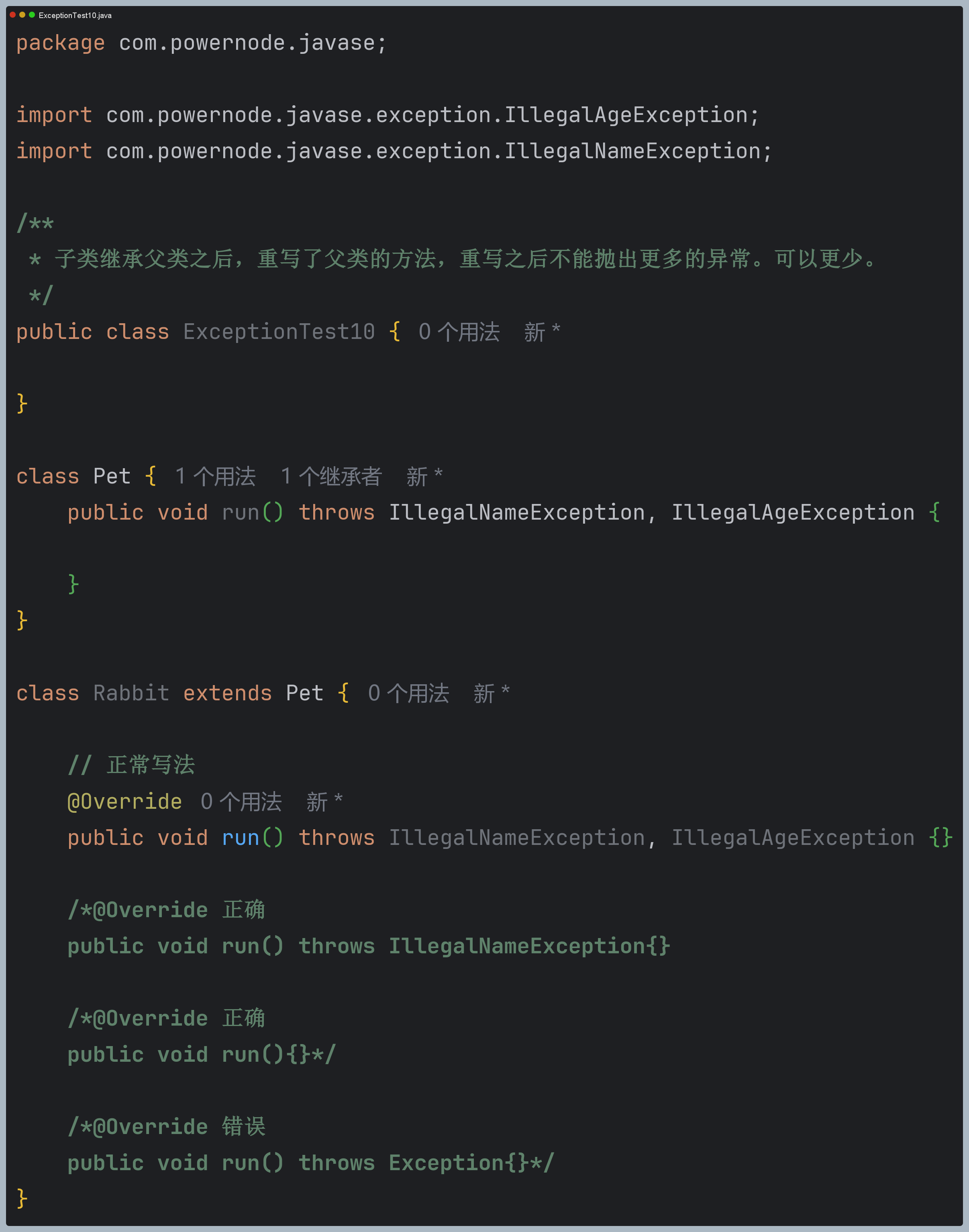This screenshot has height=1232, width=969.
Task: Click IllegalNameException in the second import line
Action: [x=632, y=151]
